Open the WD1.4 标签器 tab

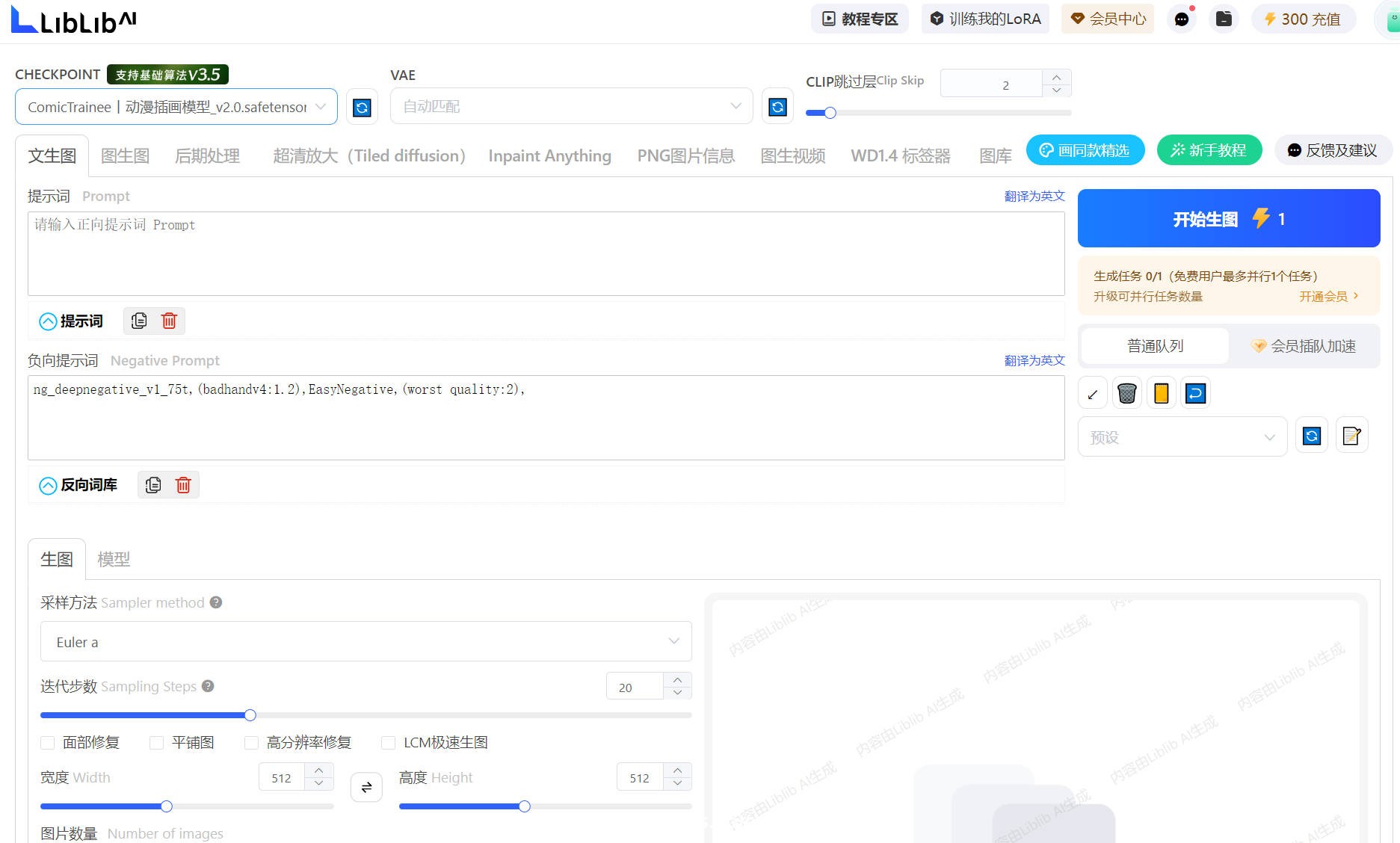tap(901, 156)
